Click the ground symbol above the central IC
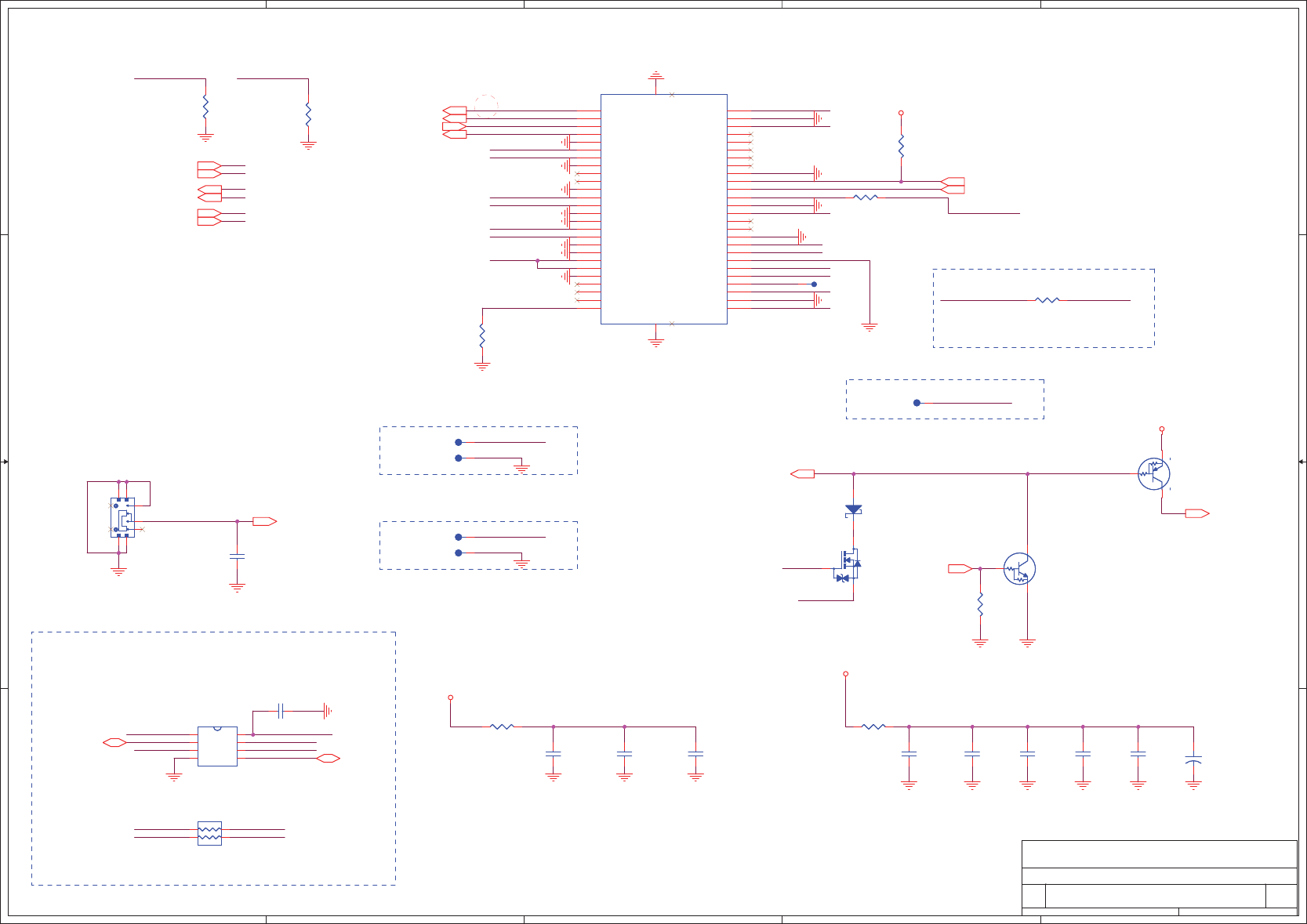 (655, 77)
